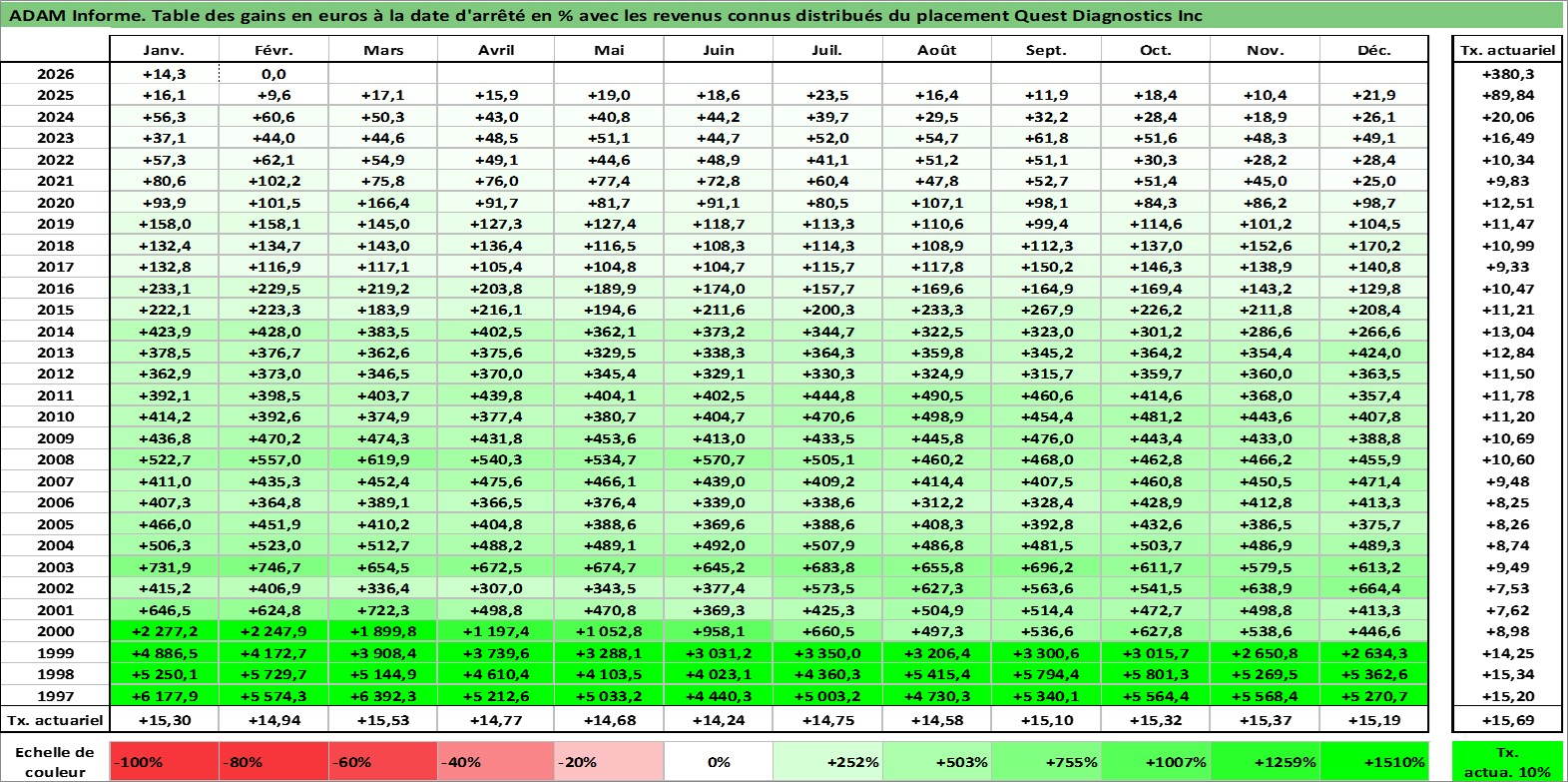This screenshot has width=1568, height=782.
Task: Click the +2 277,2 cell in 2000
Action: tap(165, 631)
